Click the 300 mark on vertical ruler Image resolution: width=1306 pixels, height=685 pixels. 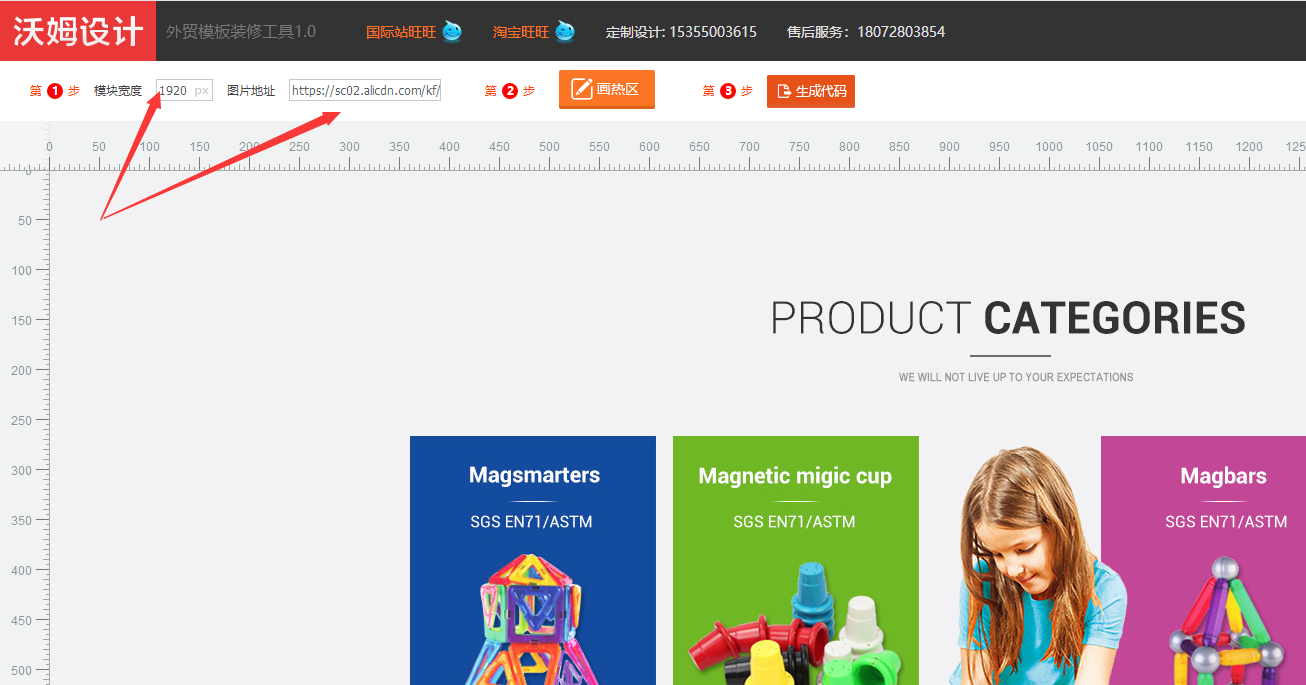pyautogui.click(x=20, y=470)
